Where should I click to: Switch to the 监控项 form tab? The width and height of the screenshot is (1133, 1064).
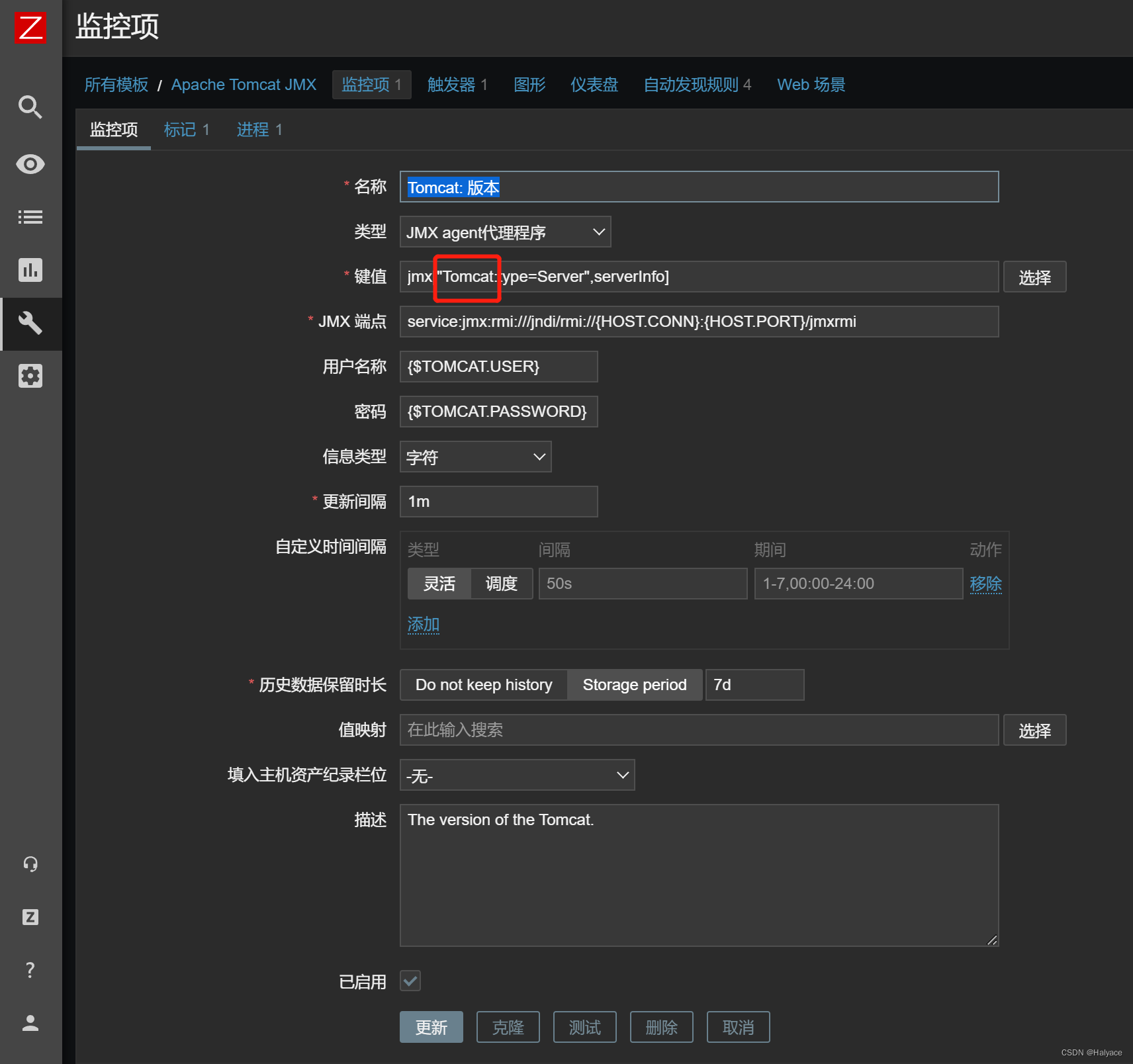[x=114, y=130]
